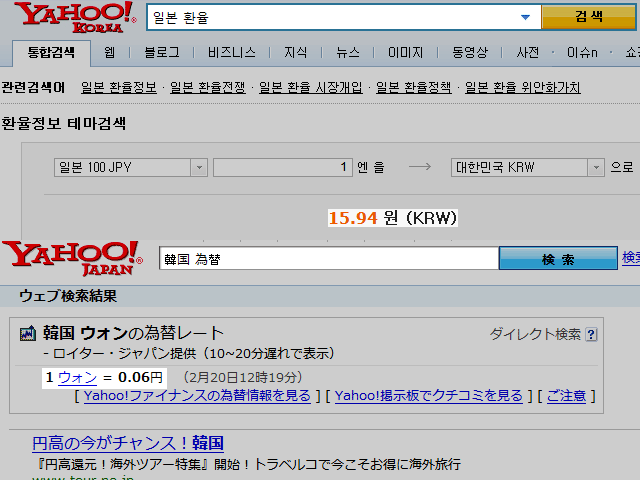This screenshot has width=640, height=480.
Task: Click the ウォン link in the rate
Action: pos(78,378)
